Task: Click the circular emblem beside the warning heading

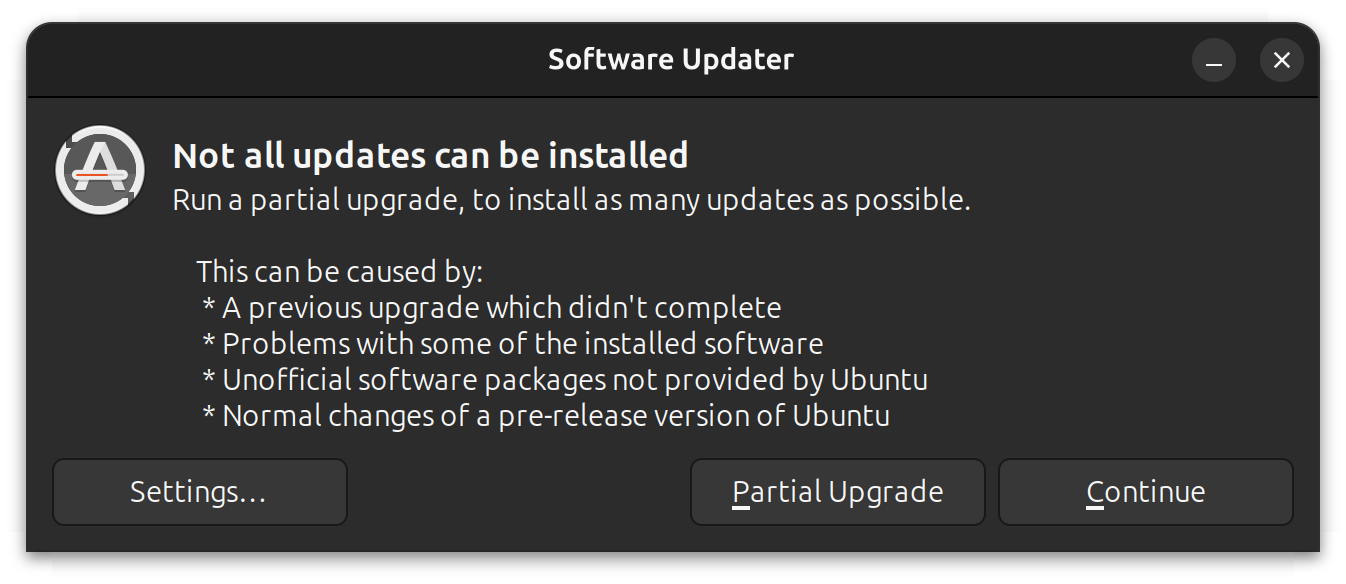Action: click(100, 170)
